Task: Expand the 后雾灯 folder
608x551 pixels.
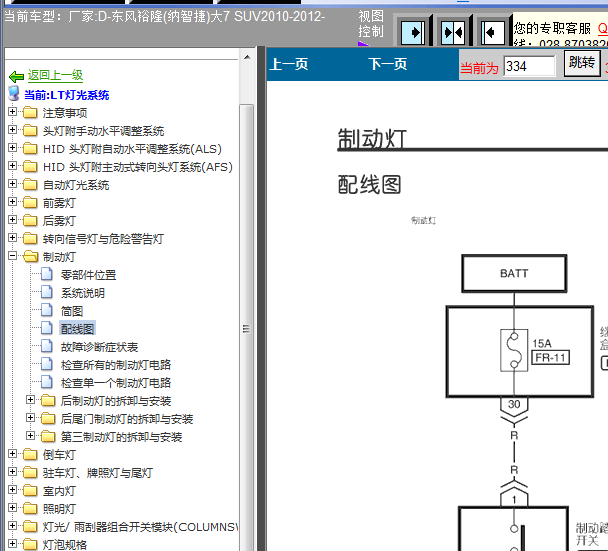Action: coord(12,220)
